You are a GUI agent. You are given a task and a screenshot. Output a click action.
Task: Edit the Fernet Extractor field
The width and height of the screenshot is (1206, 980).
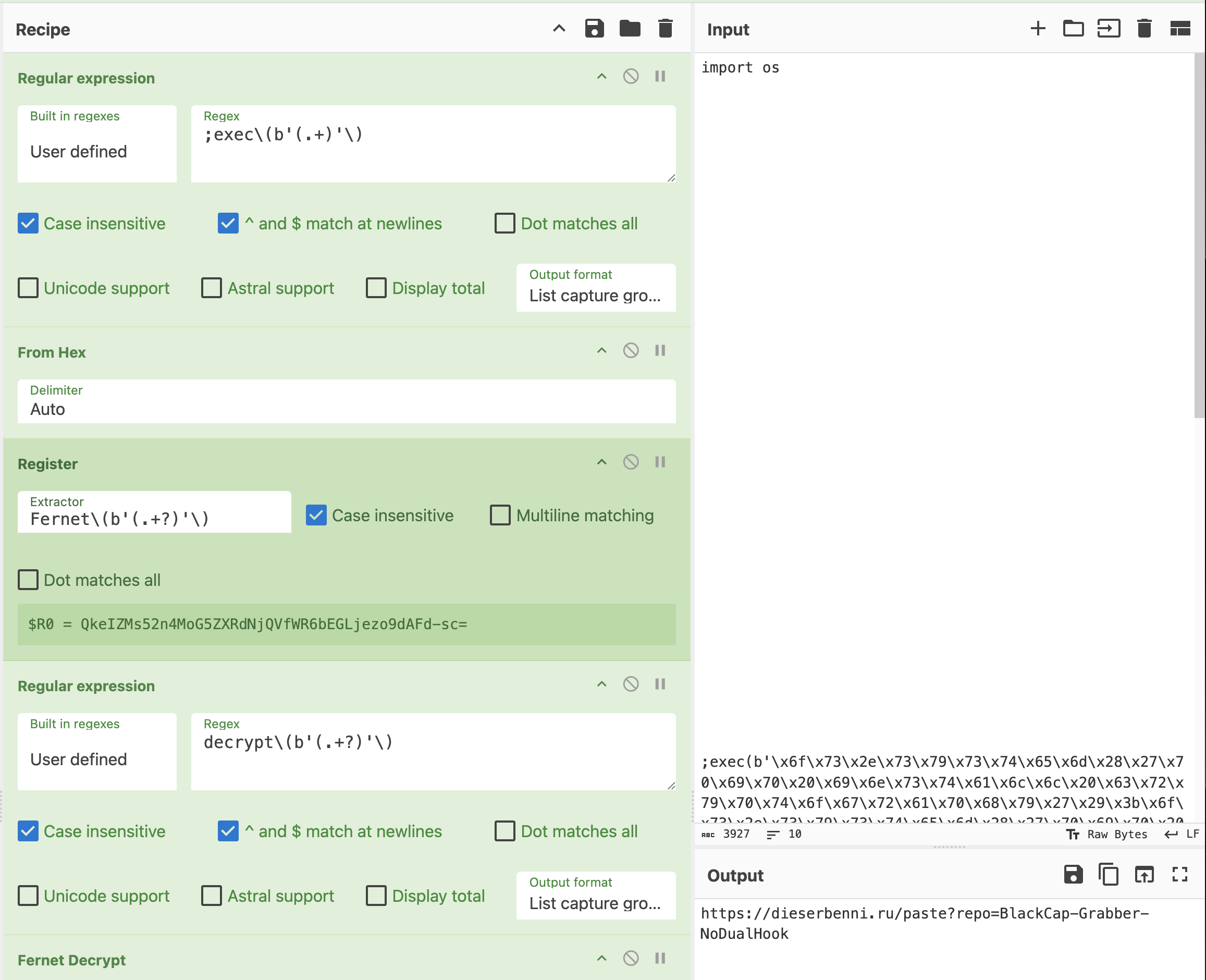click(154, 512)
